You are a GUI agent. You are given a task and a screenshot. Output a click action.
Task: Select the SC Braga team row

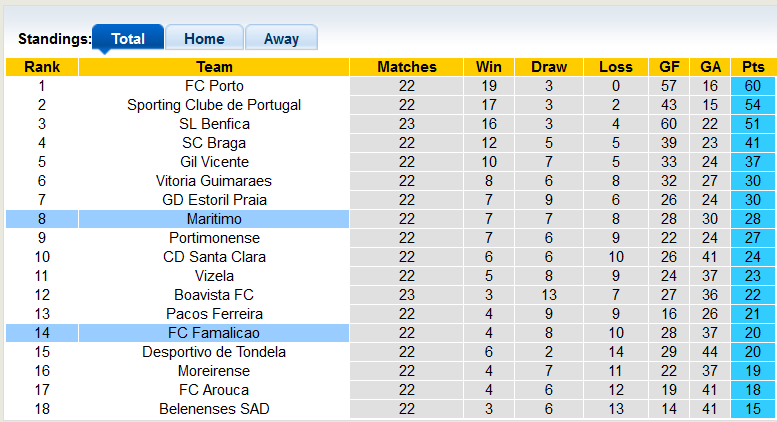coord(214,143)
